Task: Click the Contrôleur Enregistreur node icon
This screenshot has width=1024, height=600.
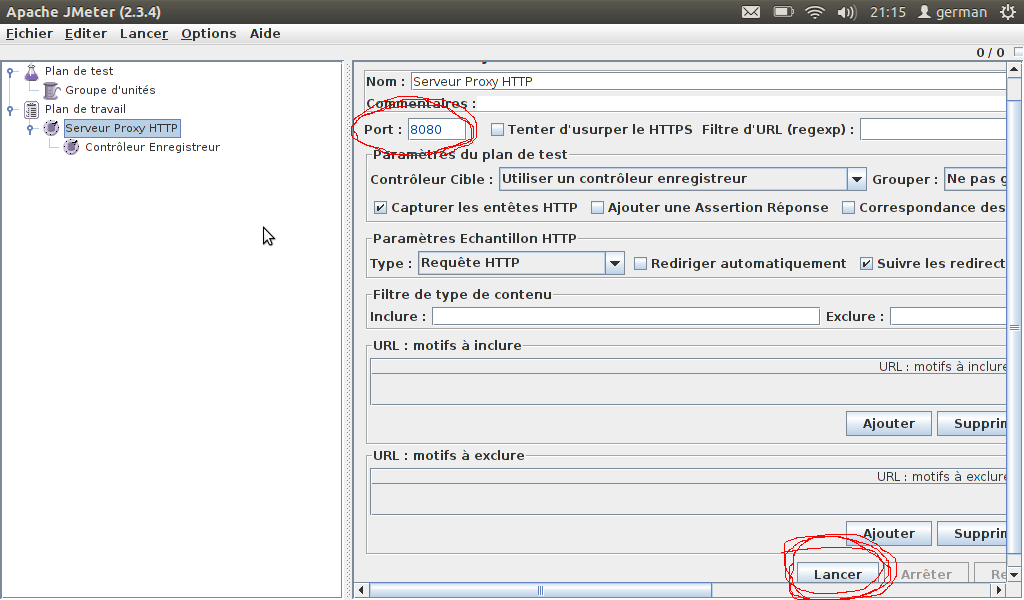Action: (71, 147)
